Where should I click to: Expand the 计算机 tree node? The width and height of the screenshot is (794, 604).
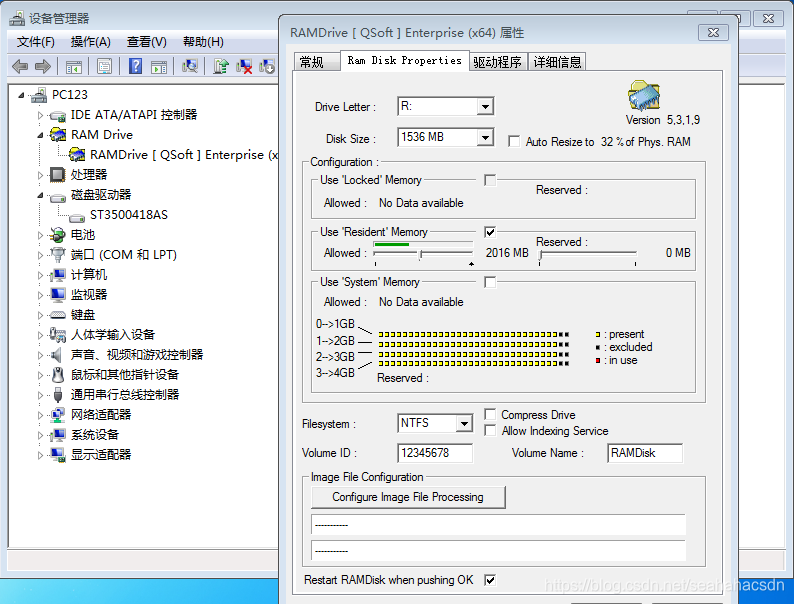pyautogui.click(x=41, y=275)
